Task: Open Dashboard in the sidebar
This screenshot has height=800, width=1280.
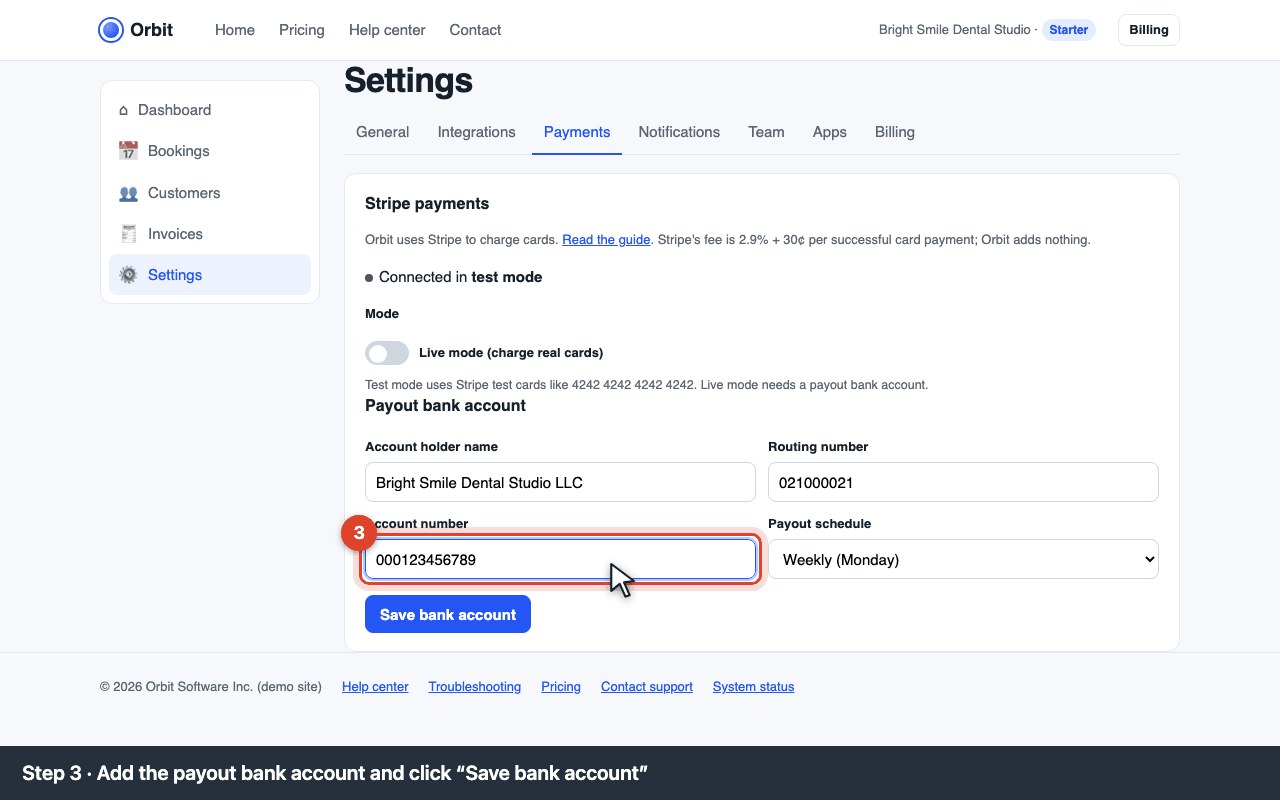Action: [210, 110]
